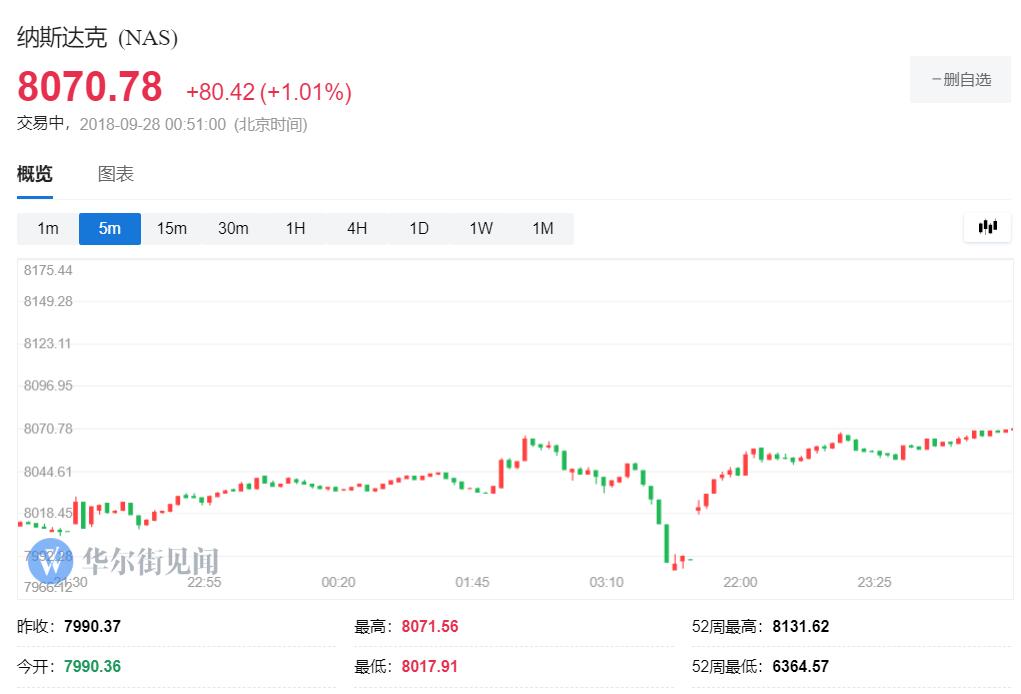The image size is (1021, 694).
Task: Click the 最高 value 8071.56
Action: click(430, 626)
